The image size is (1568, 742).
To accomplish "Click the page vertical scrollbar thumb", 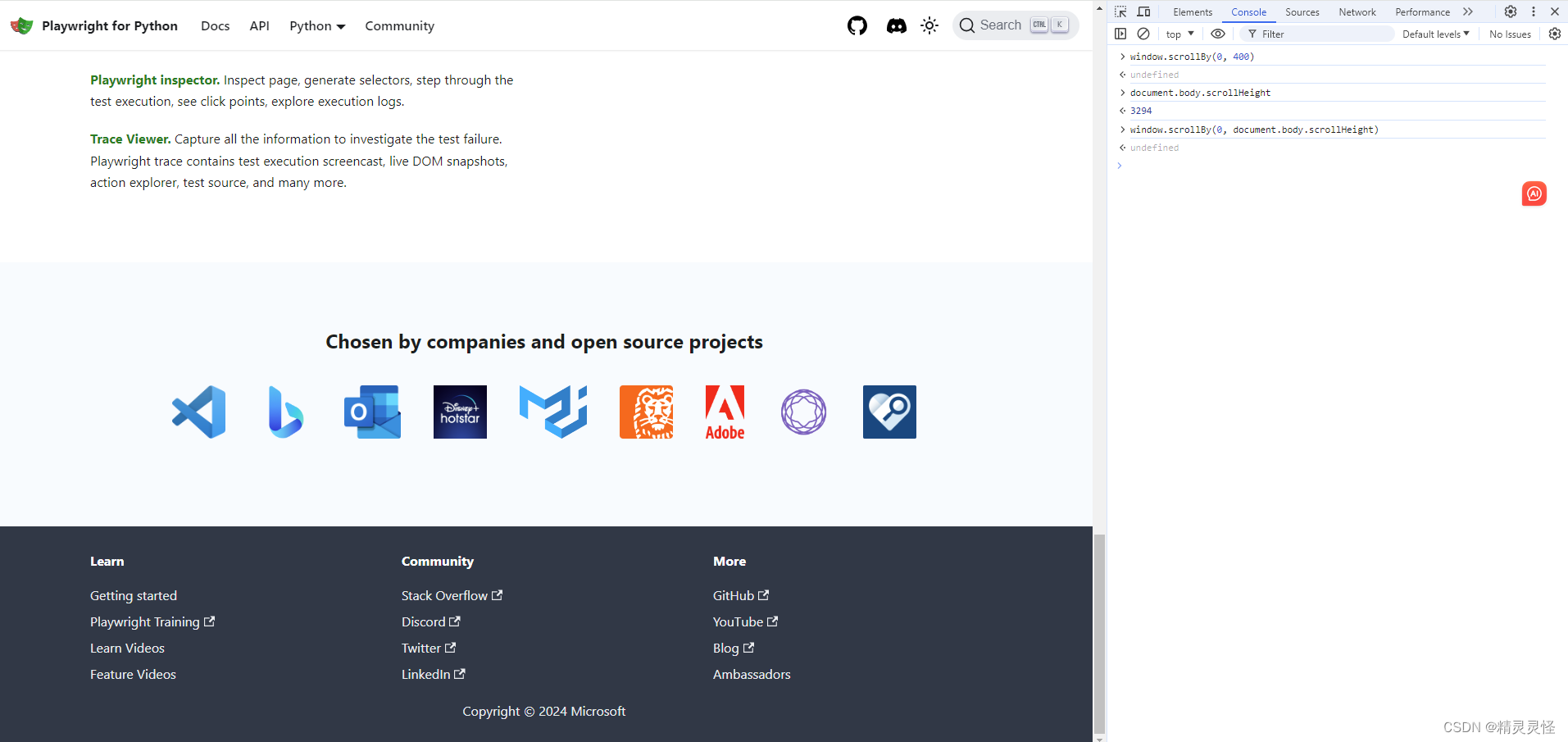I will [x=1099, y=633].
